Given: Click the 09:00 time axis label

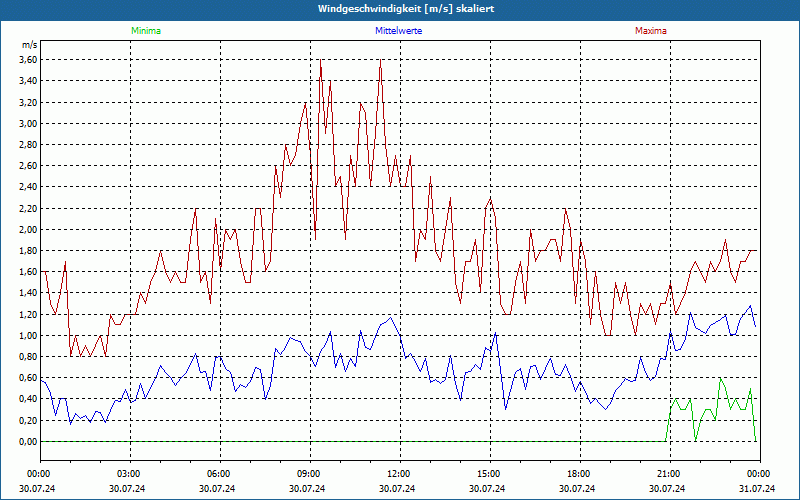Looking at the screenshot, I should pyautogui.click(x=310, y=473).
